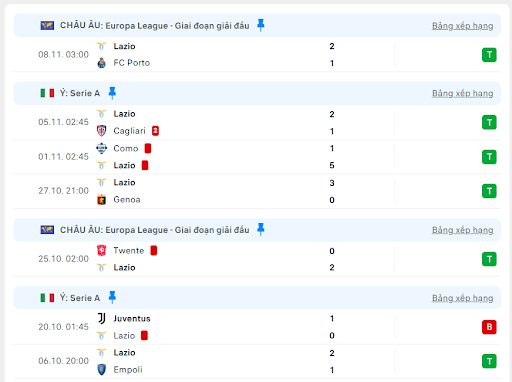
Task: Toggle pin on the last Serie A header
Action: point(112,297)
